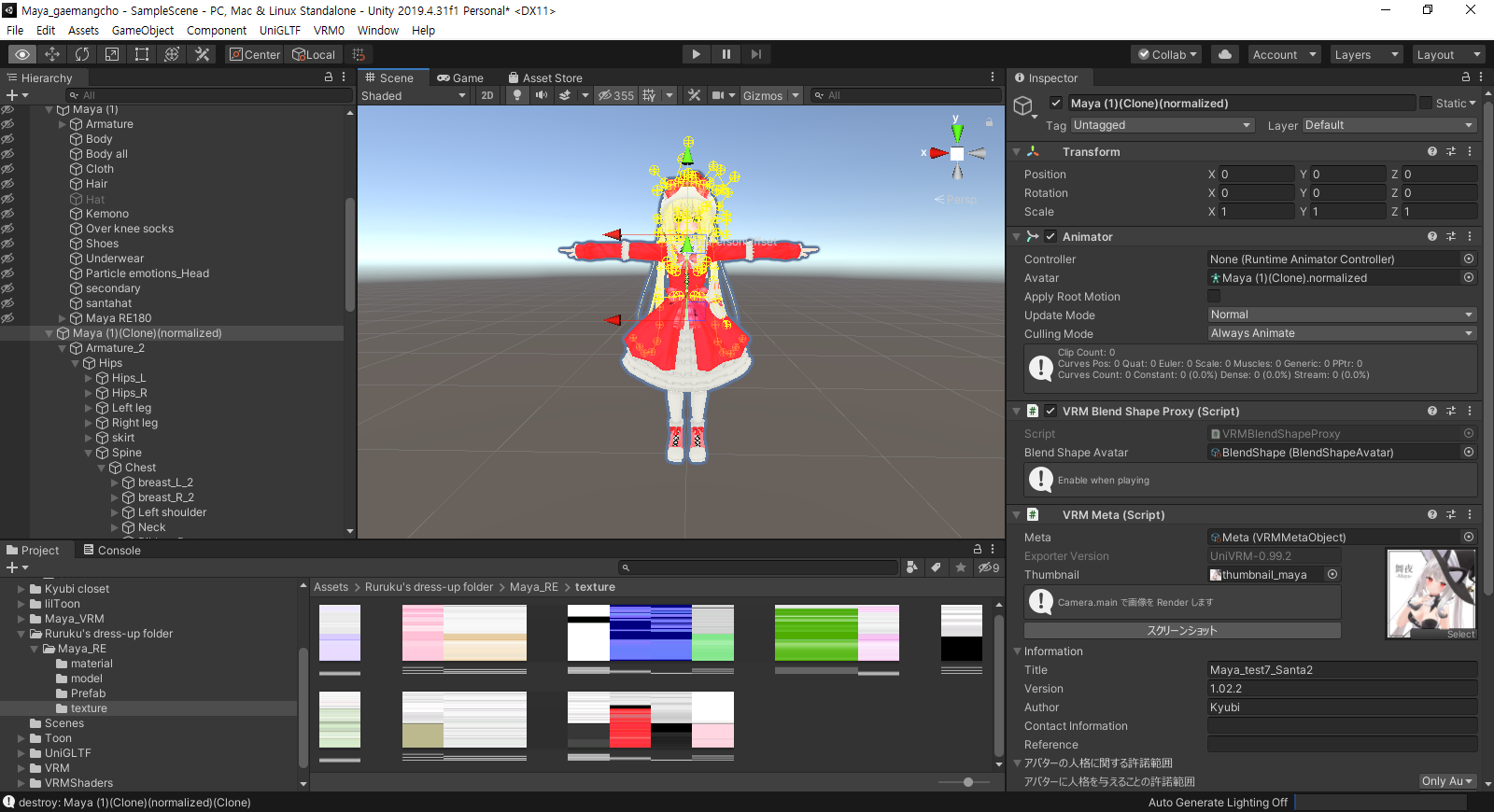Toggle scene effects icon
This screenshot has width=1494, height=812.
pos(565,95)
